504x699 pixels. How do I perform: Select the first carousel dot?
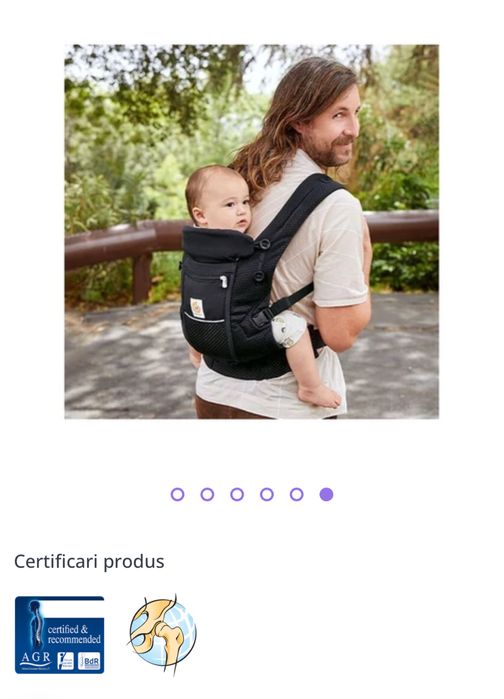(x=177, y=494)
